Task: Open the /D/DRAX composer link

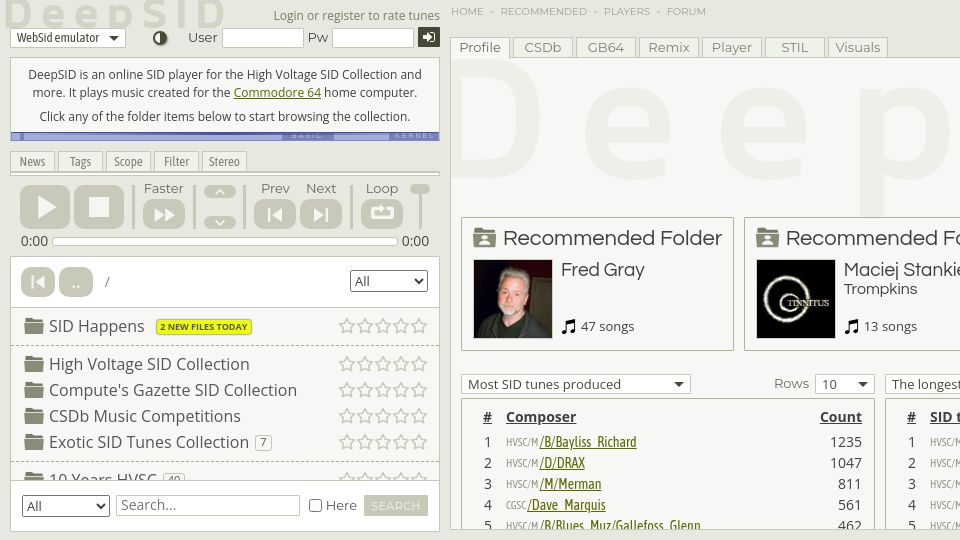Action: click(562, 463)
